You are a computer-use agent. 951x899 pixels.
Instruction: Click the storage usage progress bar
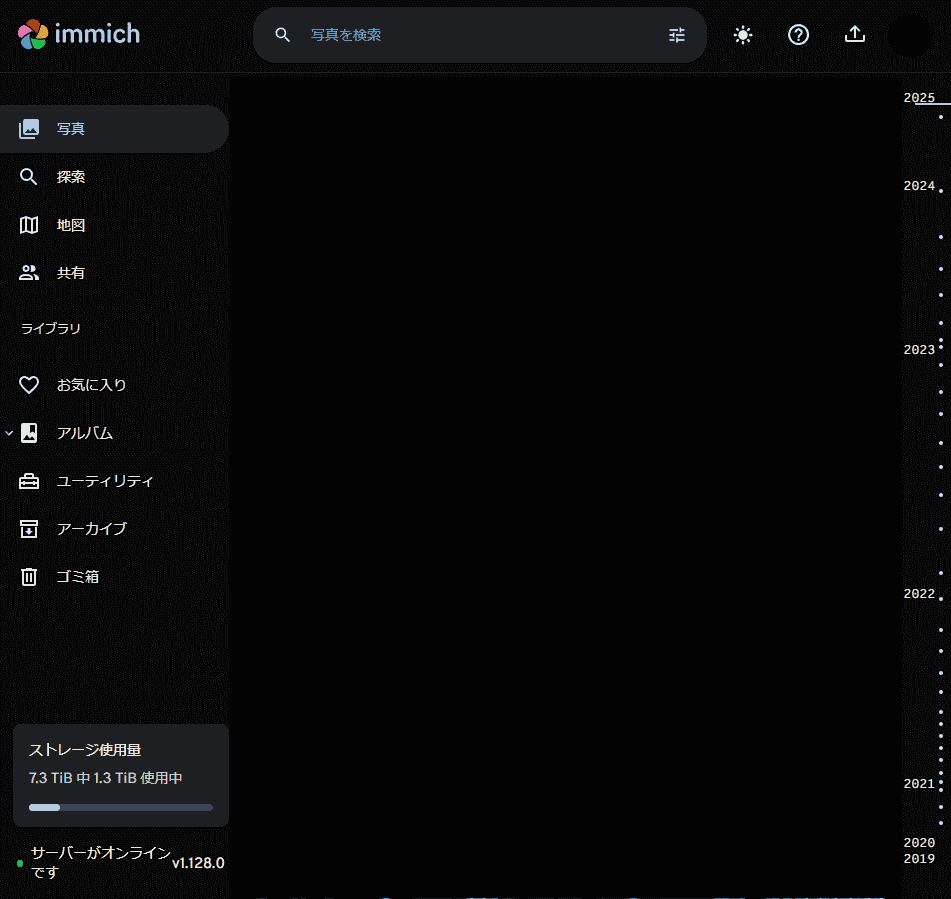point(120,807)
